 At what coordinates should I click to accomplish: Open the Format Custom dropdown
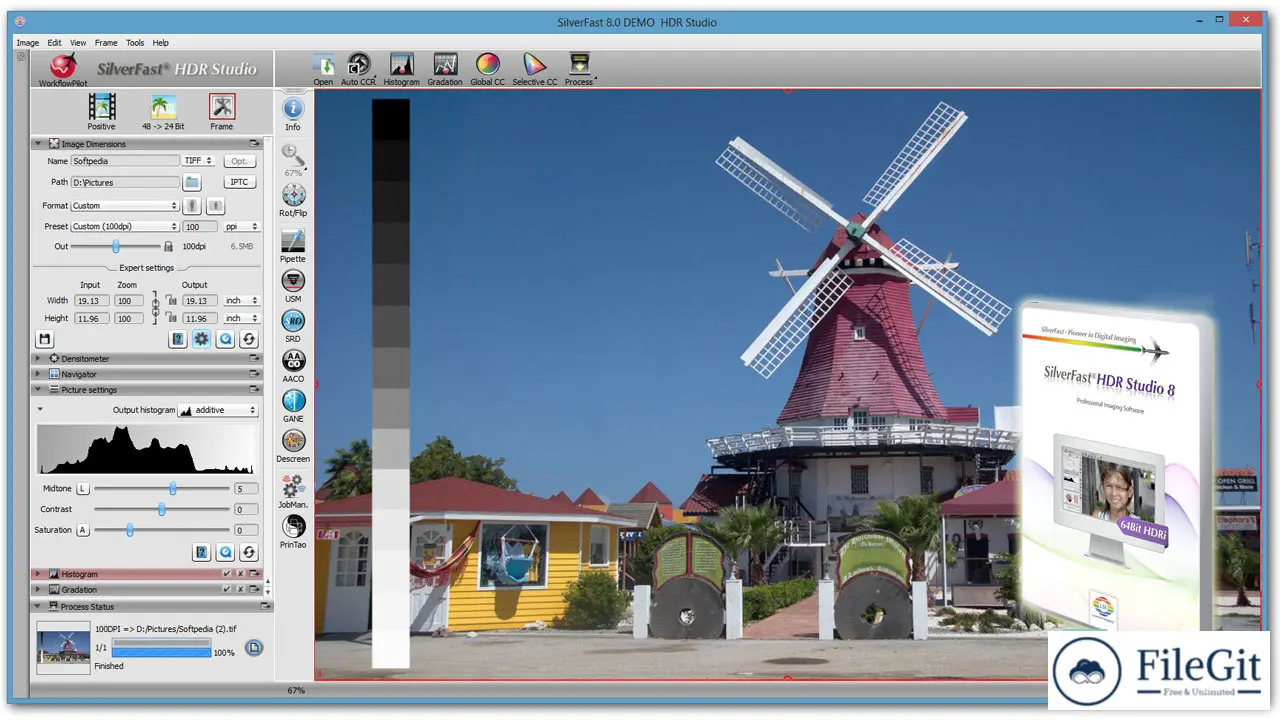pyautogui.click(x=125, y=206)
